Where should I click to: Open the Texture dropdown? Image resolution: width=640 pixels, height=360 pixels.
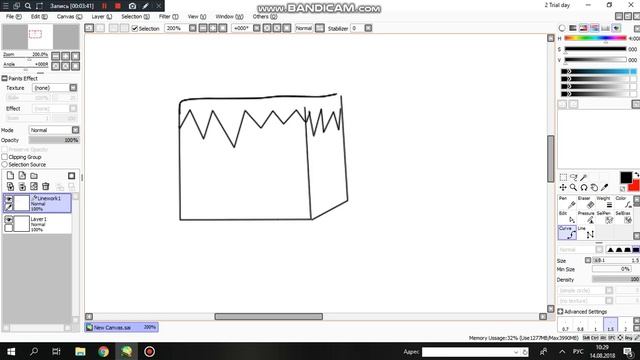(73, 88)
